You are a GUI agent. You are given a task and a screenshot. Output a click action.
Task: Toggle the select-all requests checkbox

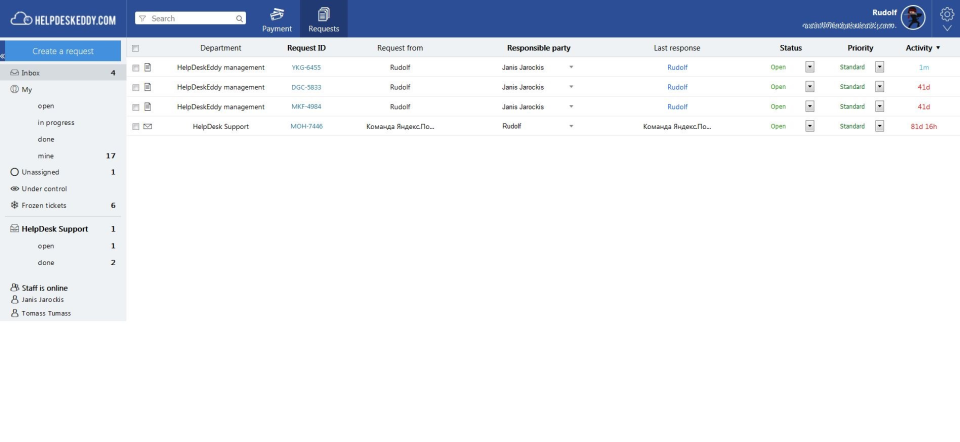click(136, 48)
